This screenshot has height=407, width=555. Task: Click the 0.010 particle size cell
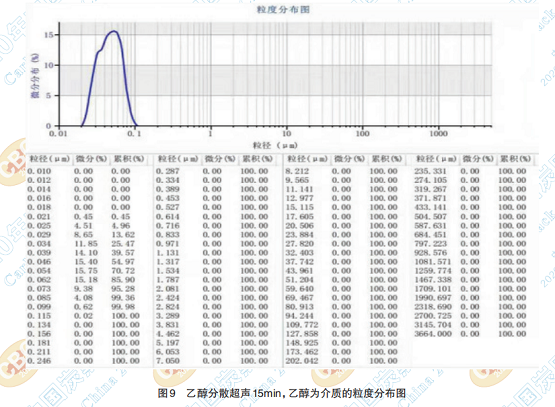(x=39, y=171)
